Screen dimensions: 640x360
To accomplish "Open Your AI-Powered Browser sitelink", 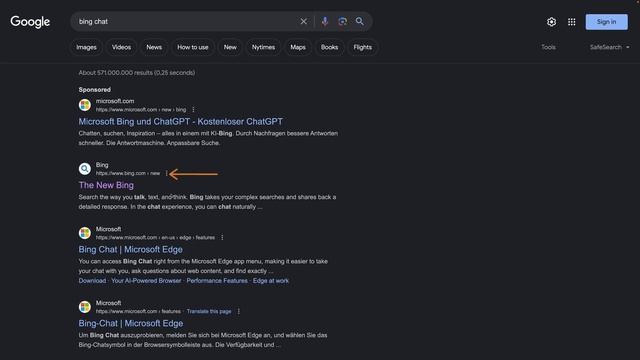I will (x=146, y=280).
